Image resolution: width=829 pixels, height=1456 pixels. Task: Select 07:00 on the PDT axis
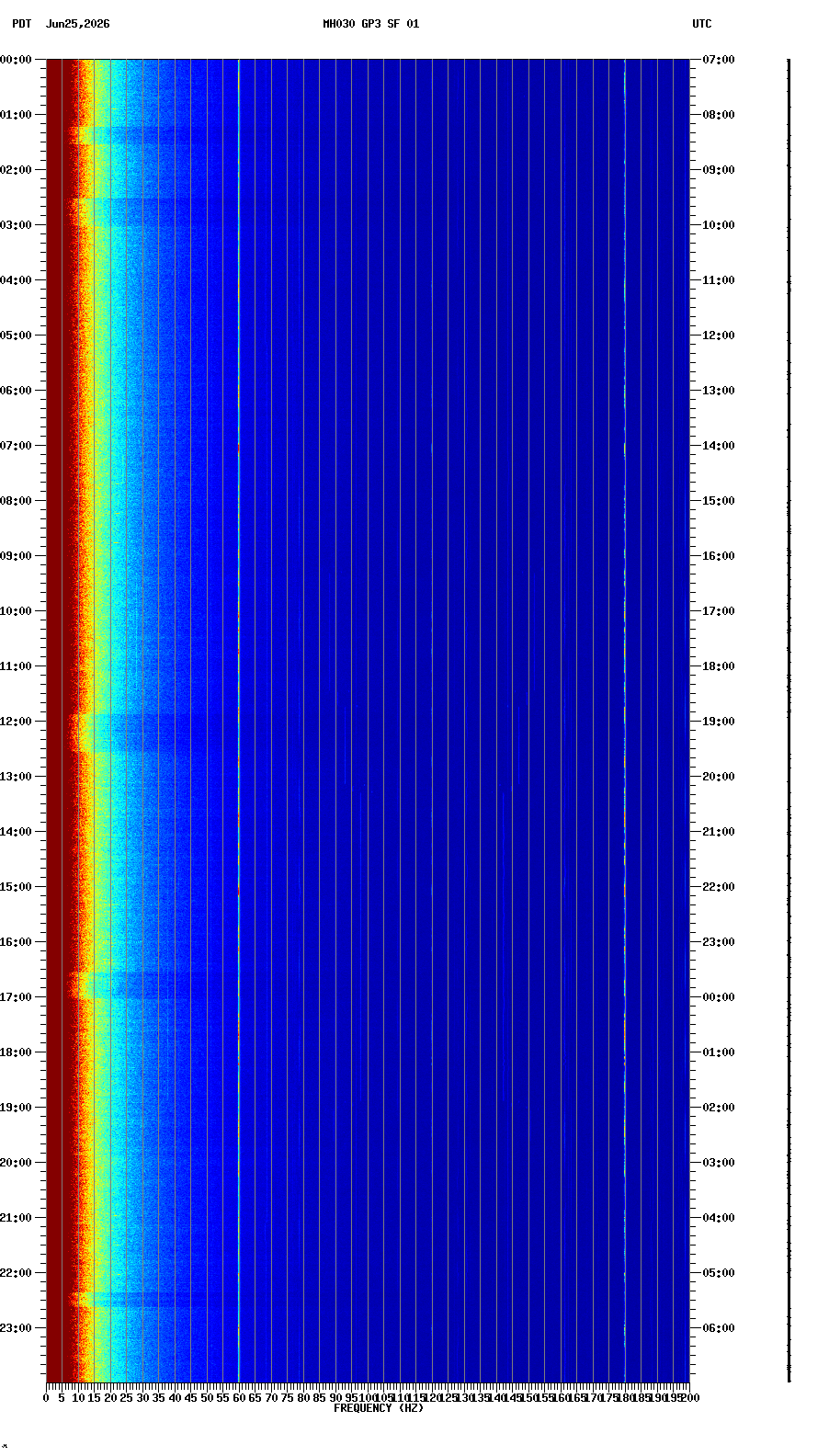16,446
